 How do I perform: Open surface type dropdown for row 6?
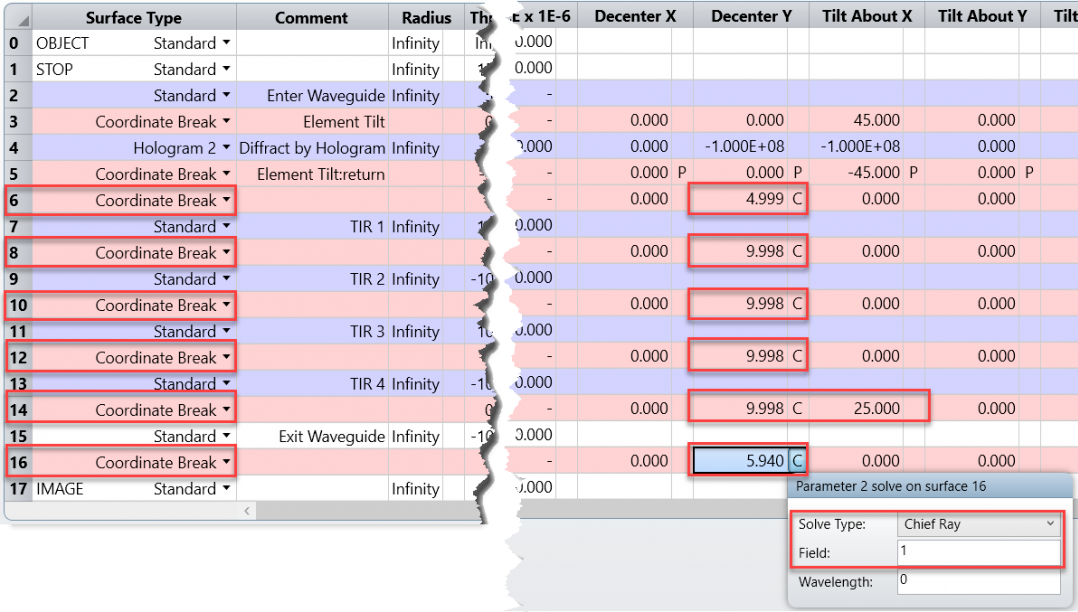pos(226,200)
